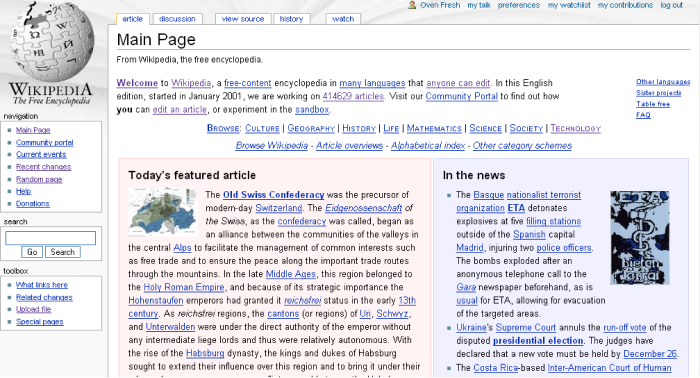Image resolution: width=700 pixels, height=378 pixels.
Task: Open the FAQ link
Action: click(643, 115)
